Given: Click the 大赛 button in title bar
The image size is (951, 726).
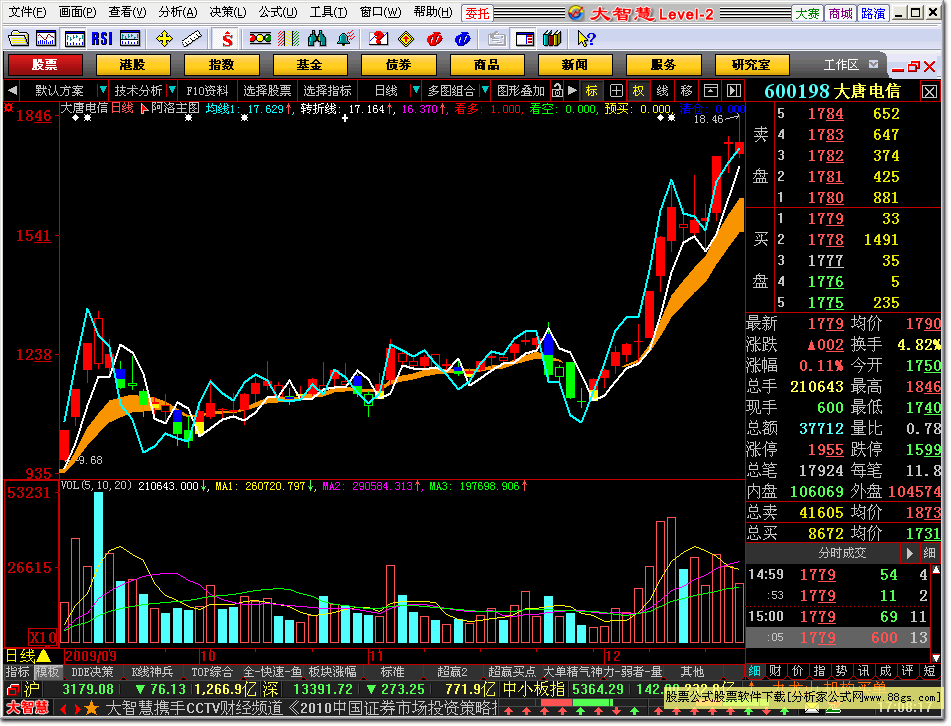Looking at the screenshot, I should point(808,13).
